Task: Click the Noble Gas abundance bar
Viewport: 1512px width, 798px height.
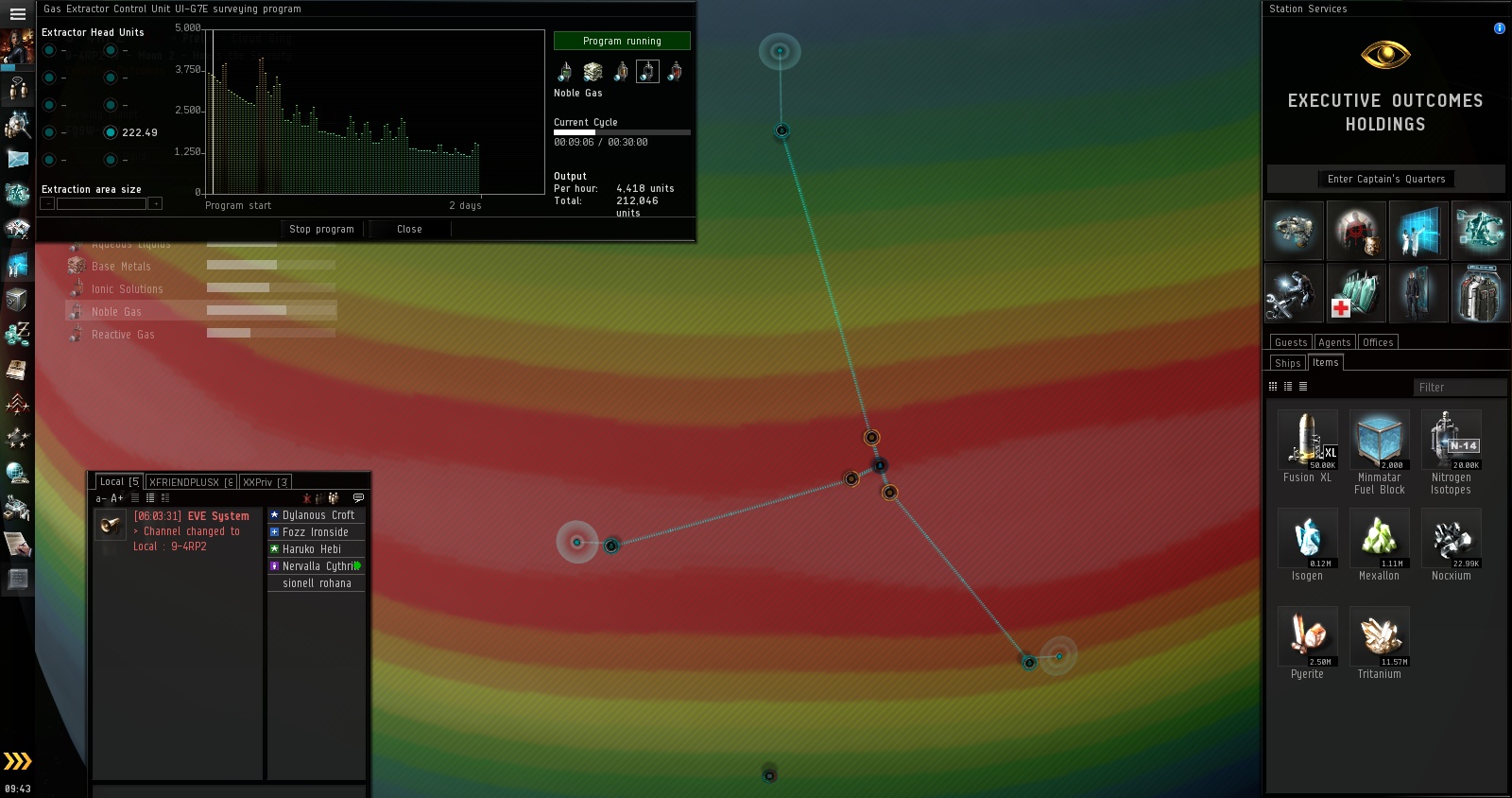Action: 271,311
